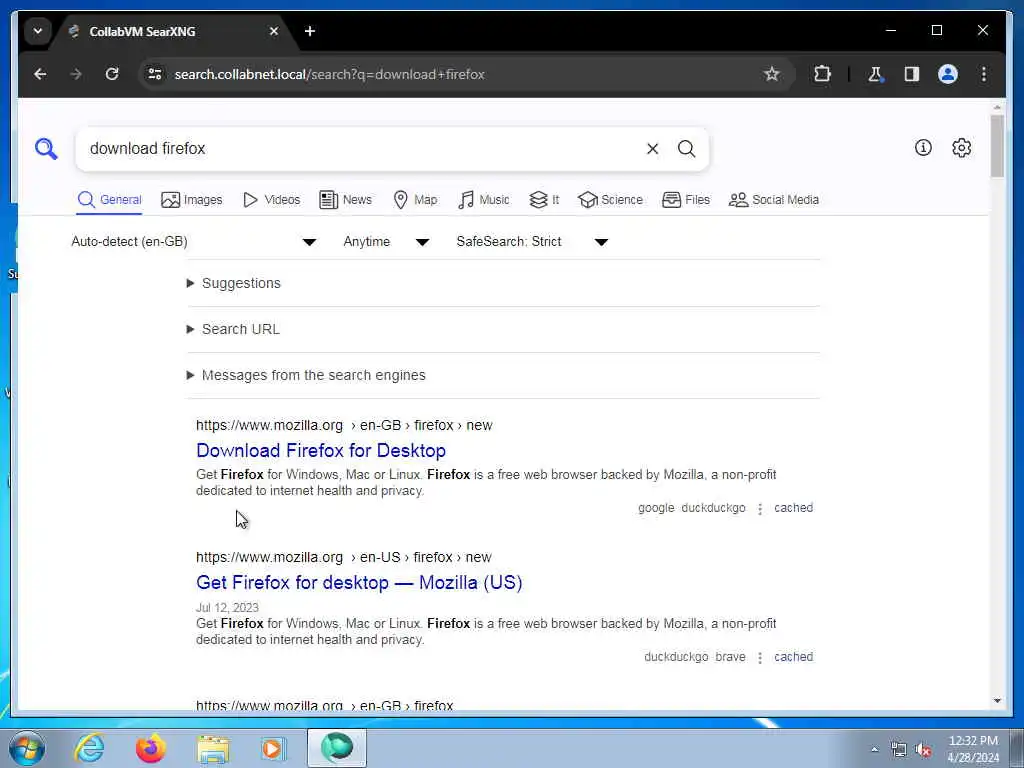The height and width of the screenshot is (768, 1024).
Task: Close the CollabVM SearXNG tab
Action: coord(274,31)
